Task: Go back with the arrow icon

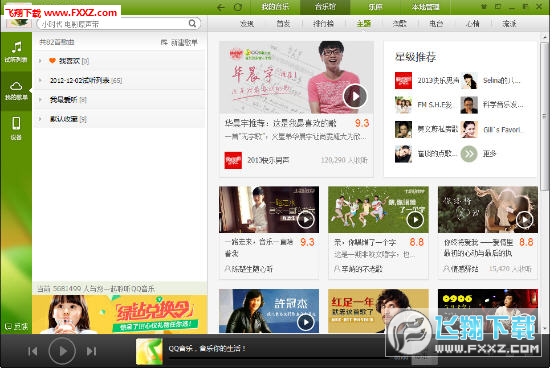Action: coord(221,7)
